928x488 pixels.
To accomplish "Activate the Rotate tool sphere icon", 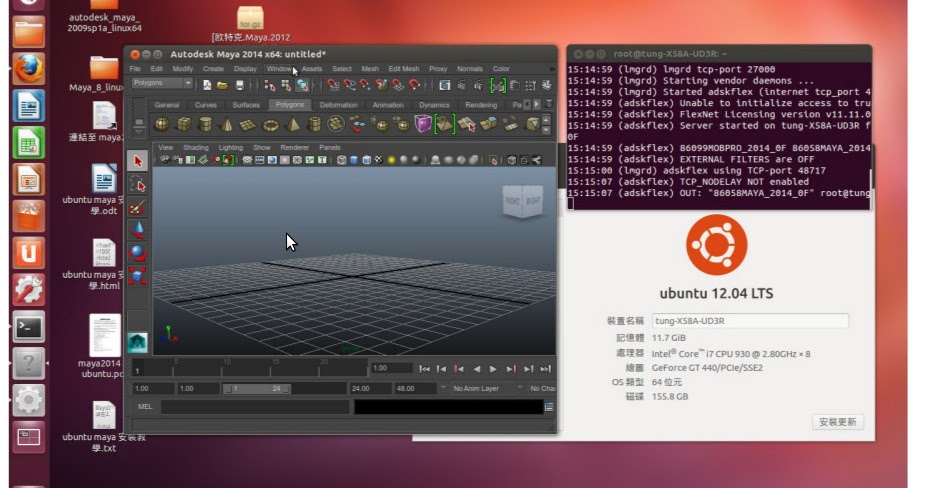I will click(x=137, y=253).
